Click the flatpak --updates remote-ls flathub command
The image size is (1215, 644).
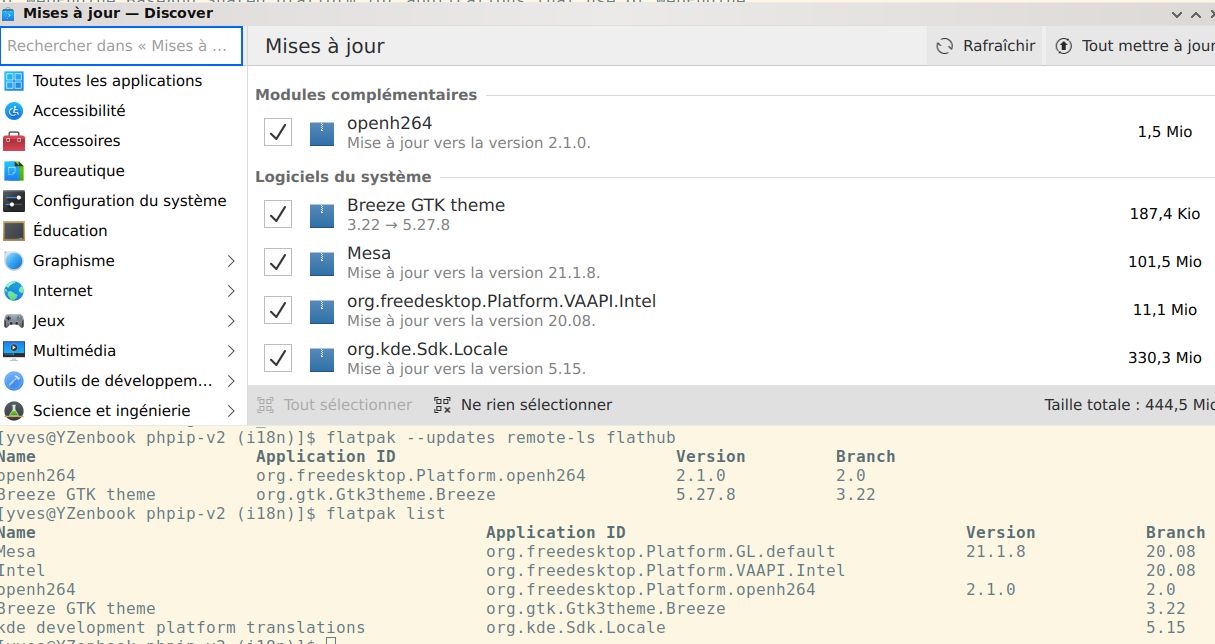(x=501, y=437)
